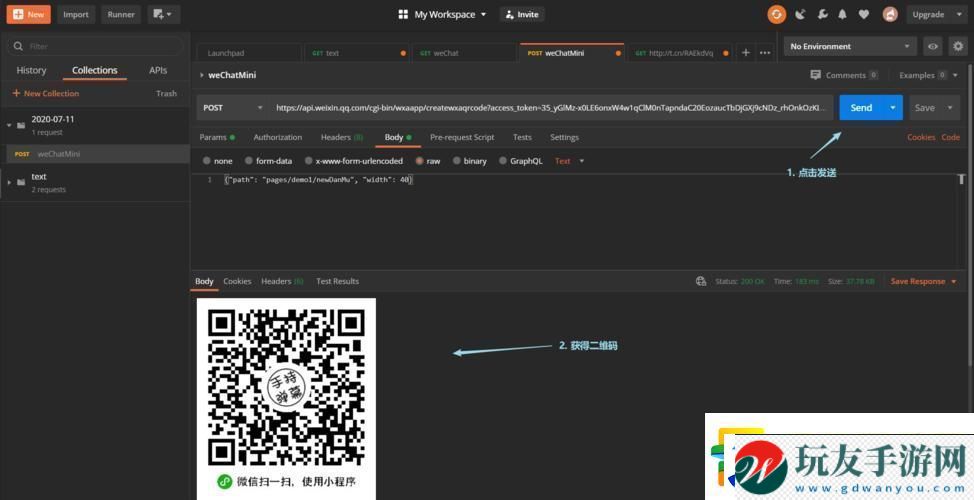Viewport: 974px width, 500px height.
Task: Open the capture requests satellite icon
Action: (x=800, y=14)
